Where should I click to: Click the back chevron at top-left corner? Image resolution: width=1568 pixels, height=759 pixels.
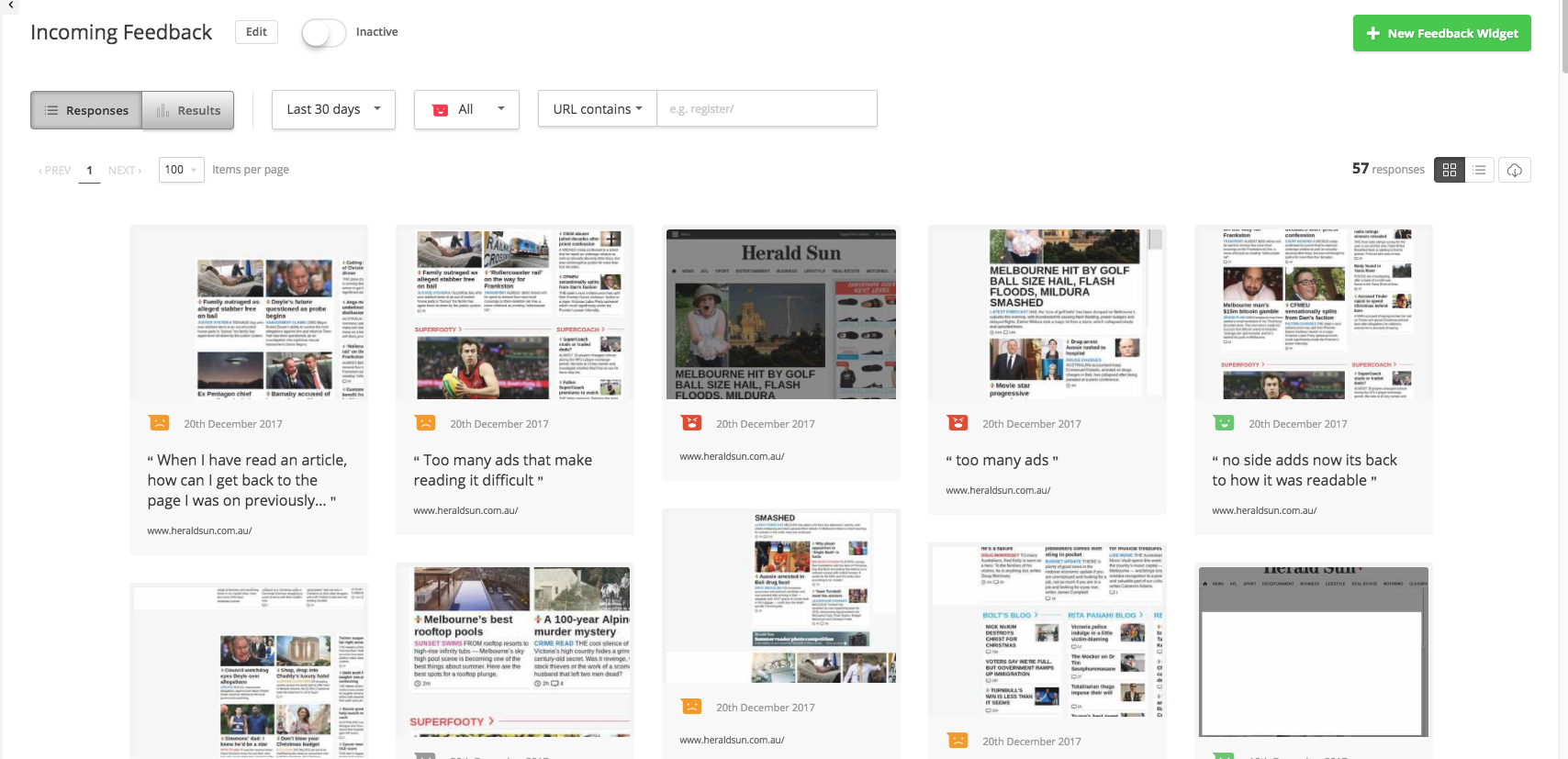(x=8, y=6)
